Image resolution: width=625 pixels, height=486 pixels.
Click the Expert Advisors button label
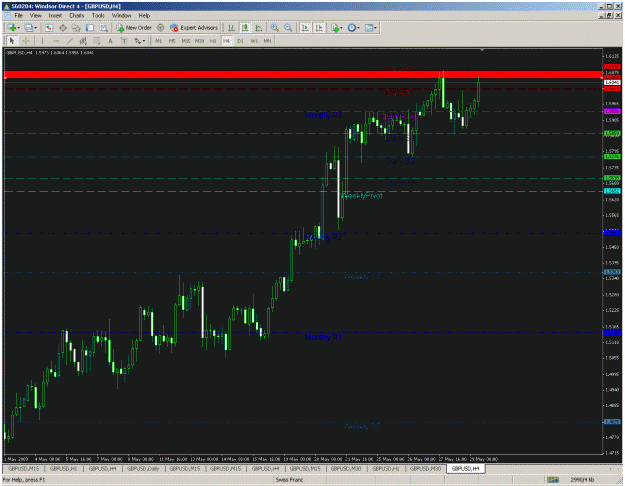(x=199, y=28)
